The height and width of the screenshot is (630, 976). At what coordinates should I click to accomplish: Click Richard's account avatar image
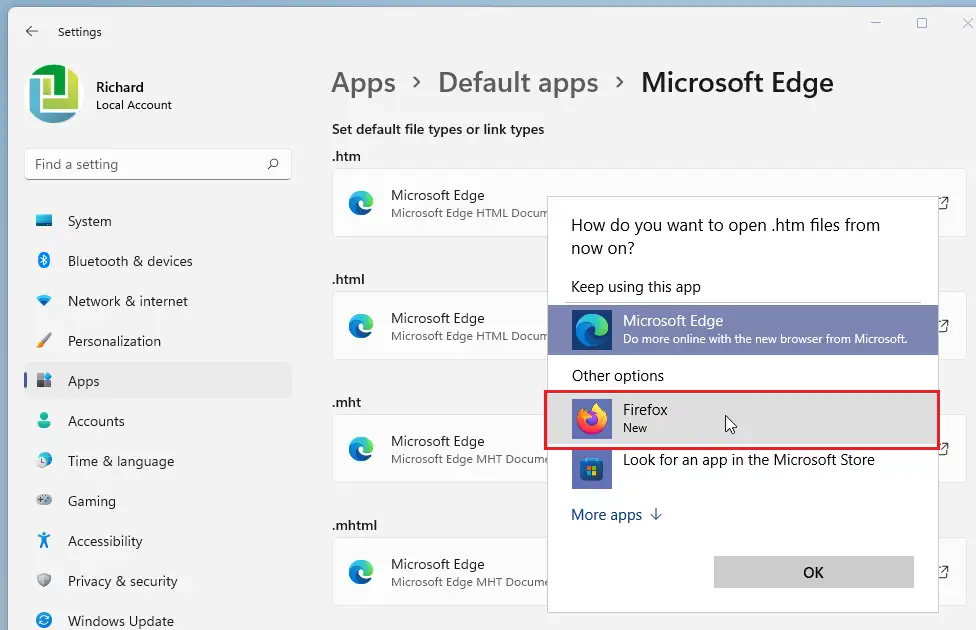[54, 94]
